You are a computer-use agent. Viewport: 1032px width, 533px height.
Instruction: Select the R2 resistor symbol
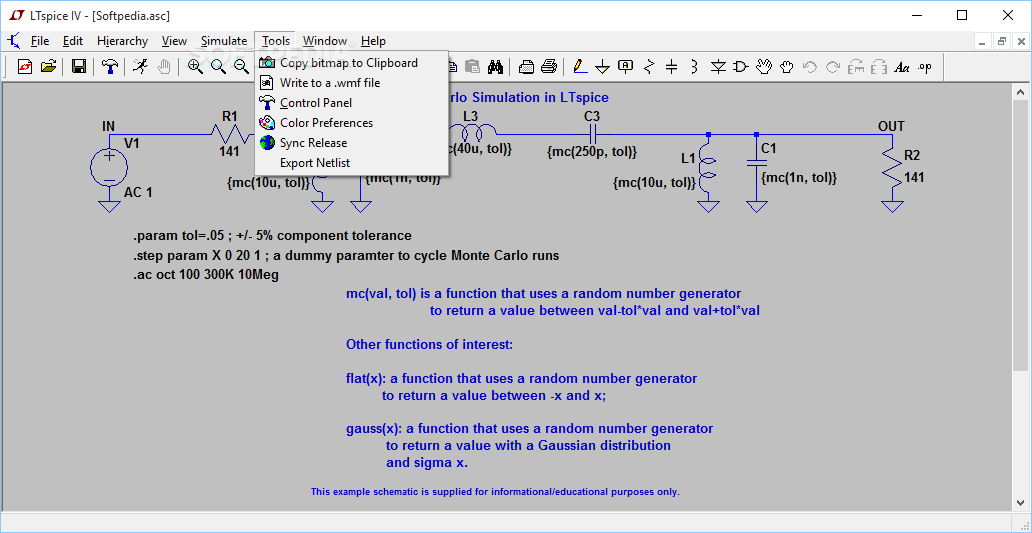892,169
